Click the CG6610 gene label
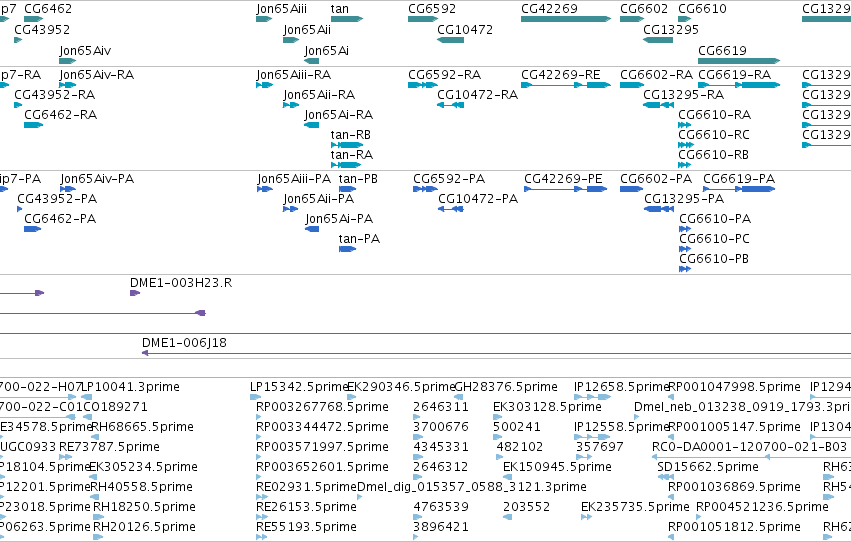The image size is (851, 542). pyautogui.click(x=702, y=9)
